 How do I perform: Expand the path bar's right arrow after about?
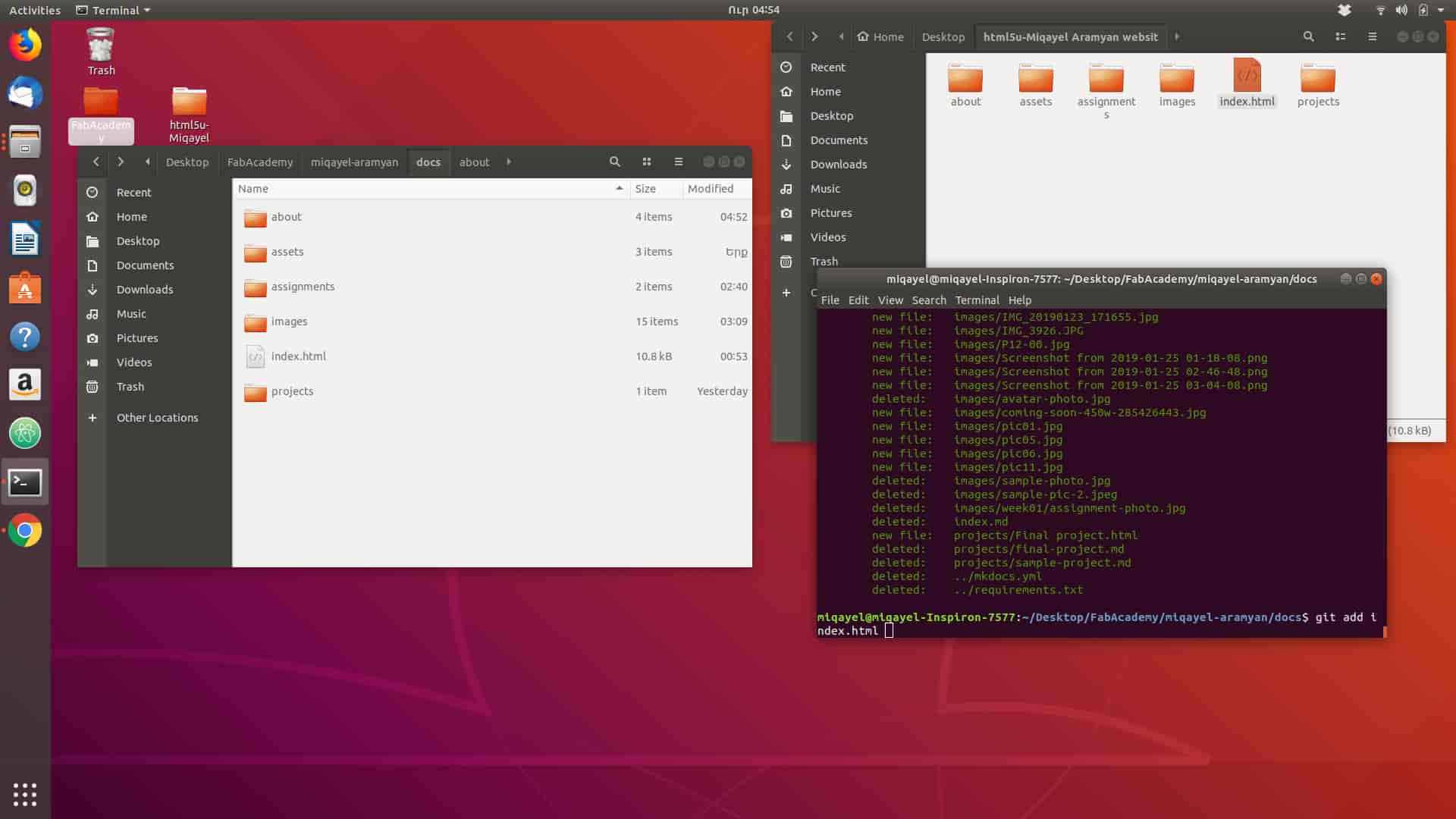pyautogui.click(x=509, y=162)
